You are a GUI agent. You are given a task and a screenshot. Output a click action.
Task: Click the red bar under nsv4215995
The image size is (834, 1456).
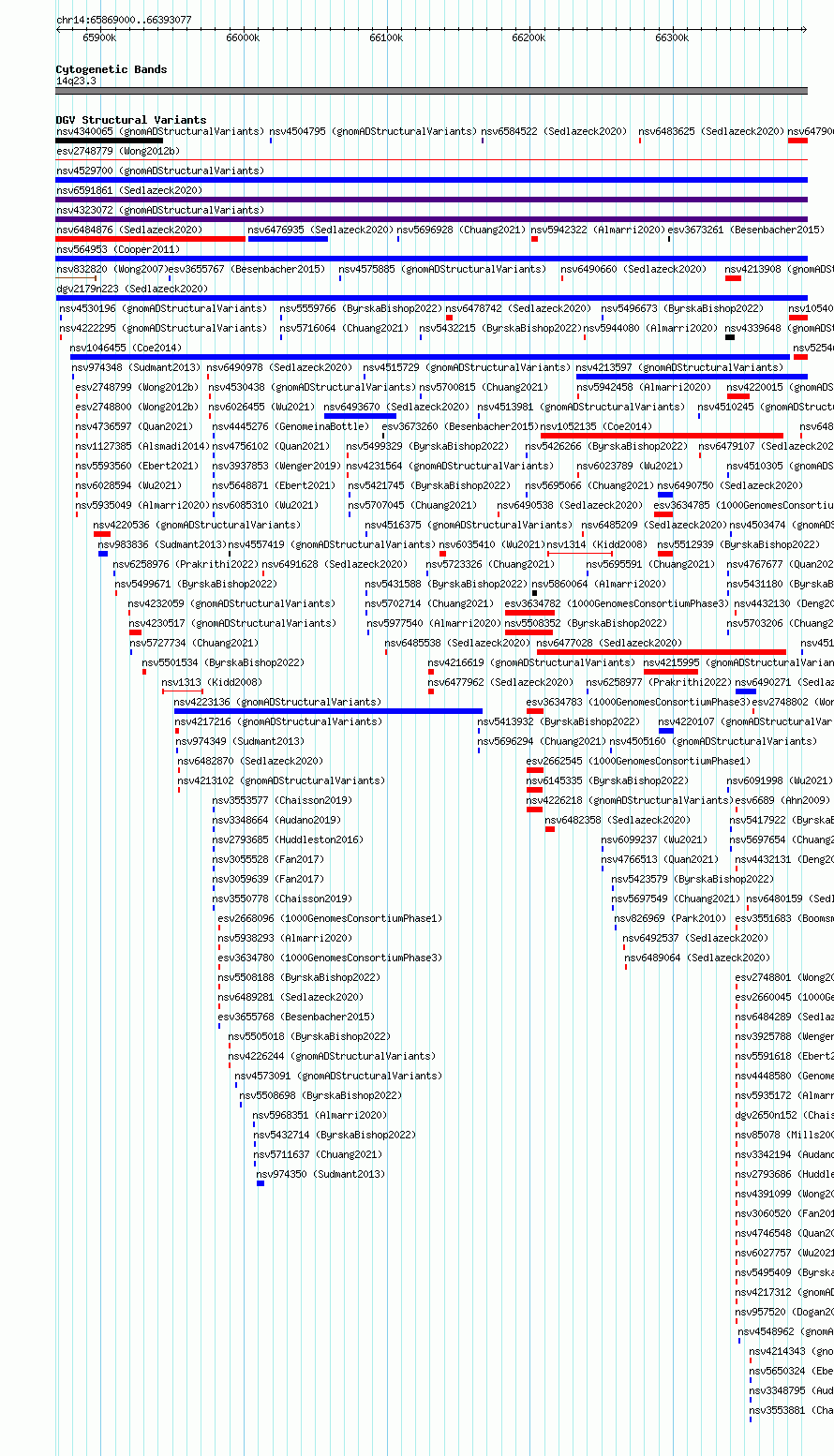[x=671, y=672]
